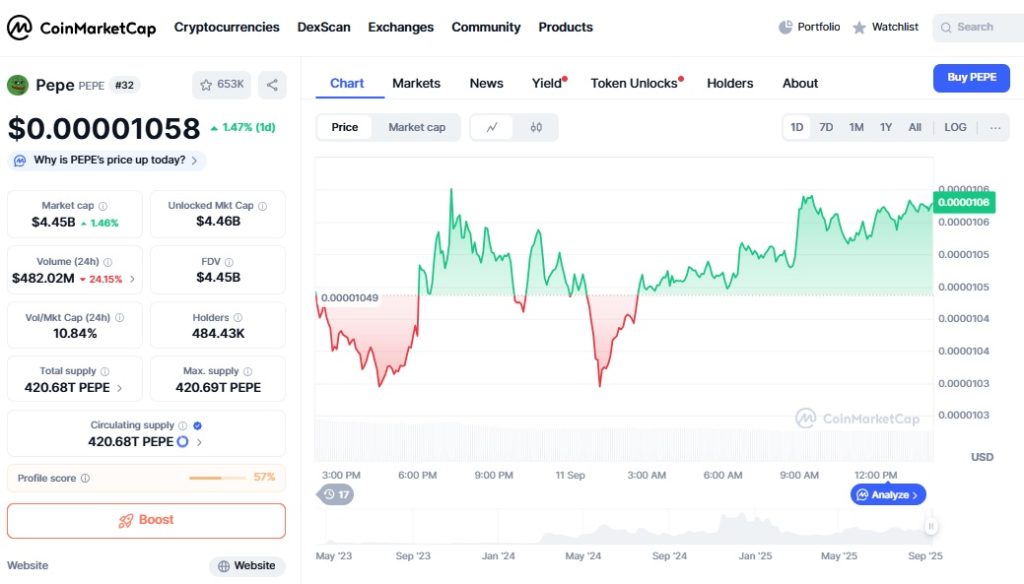Click the 0.00001049 open price label
This screenshot has height=584, width=1024.
349,298
